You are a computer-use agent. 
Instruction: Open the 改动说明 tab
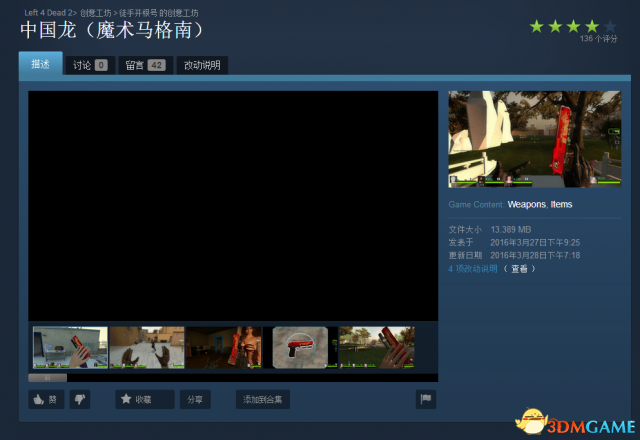tap(202, 65)
